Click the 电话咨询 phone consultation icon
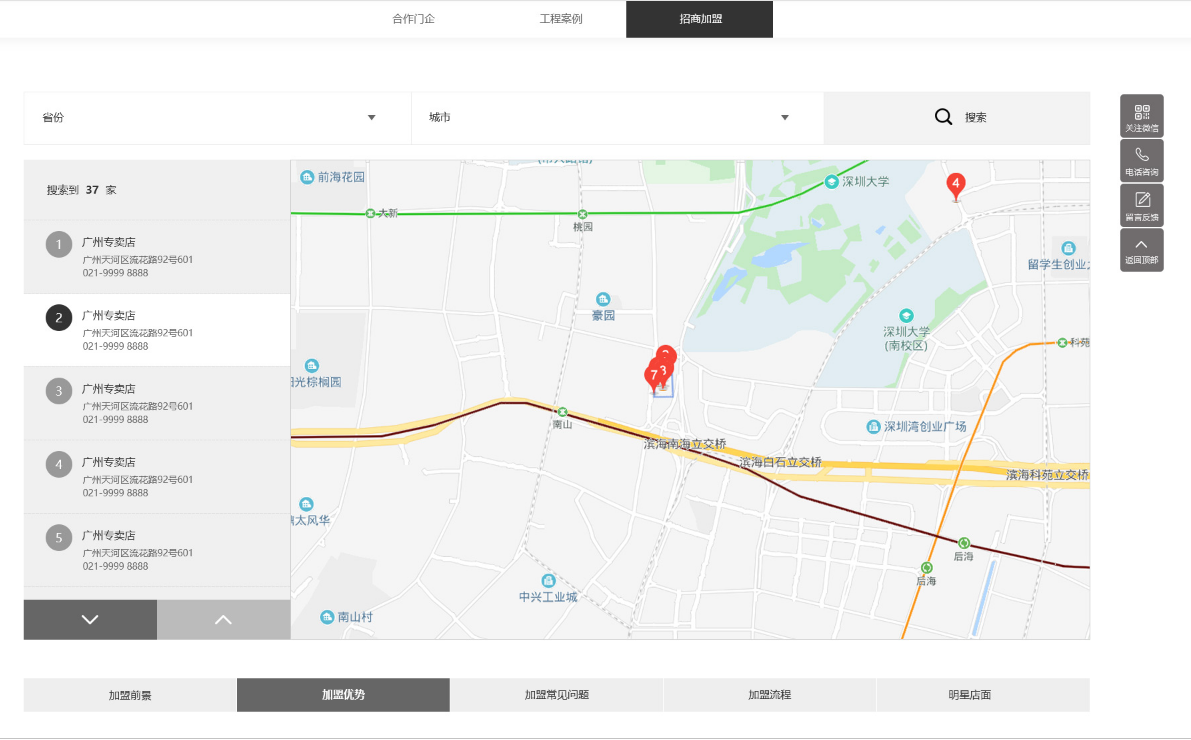This screenshot has width=1191, height=740. 1141,160
